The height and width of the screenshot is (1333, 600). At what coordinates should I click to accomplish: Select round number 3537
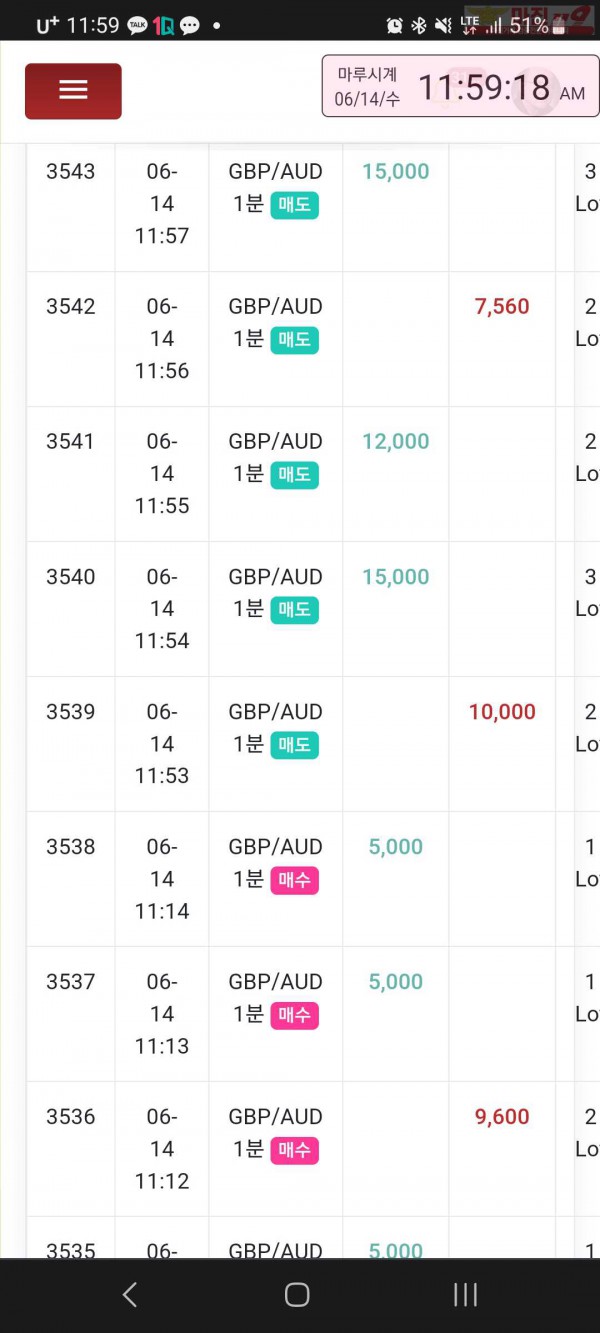71,982
